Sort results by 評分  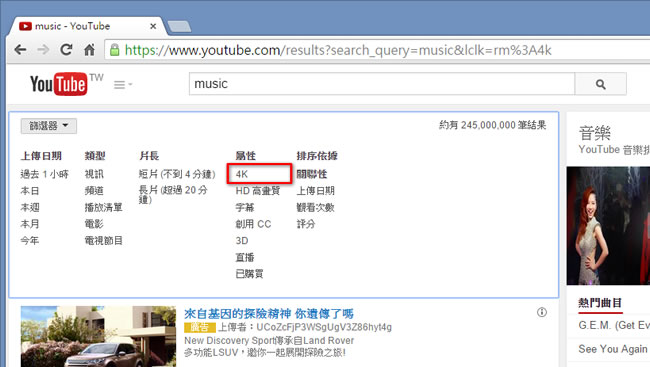(306, 224)
